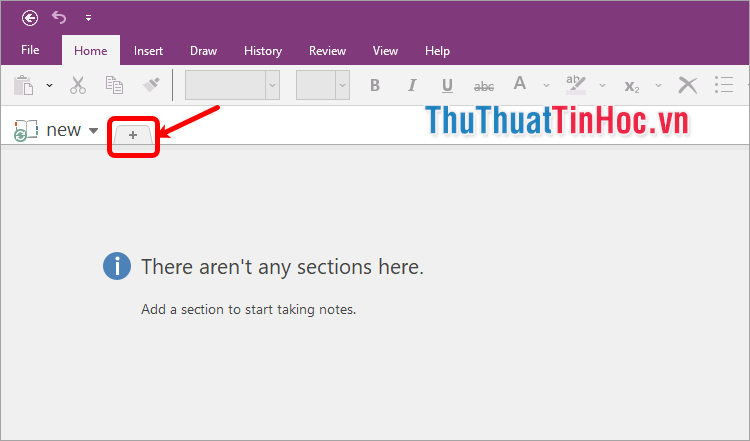The width and height of the screenshot is (750, 441).
Task: Click the Cut scissors icon
Action: (x=78, y=85)
